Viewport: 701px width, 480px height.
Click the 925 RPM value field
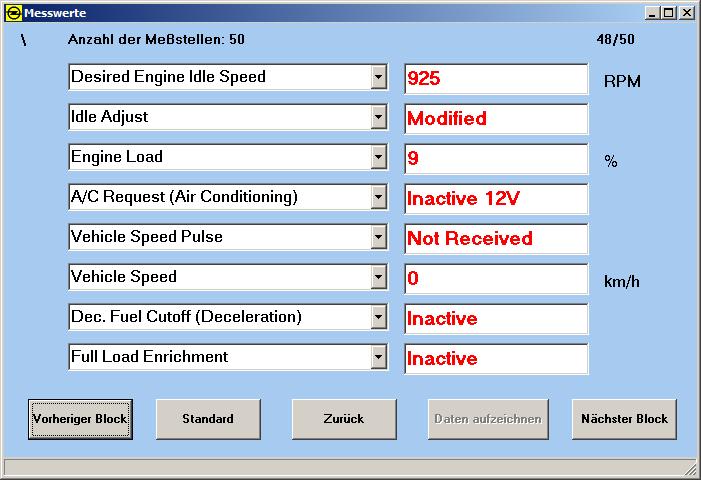coord(496,79)
